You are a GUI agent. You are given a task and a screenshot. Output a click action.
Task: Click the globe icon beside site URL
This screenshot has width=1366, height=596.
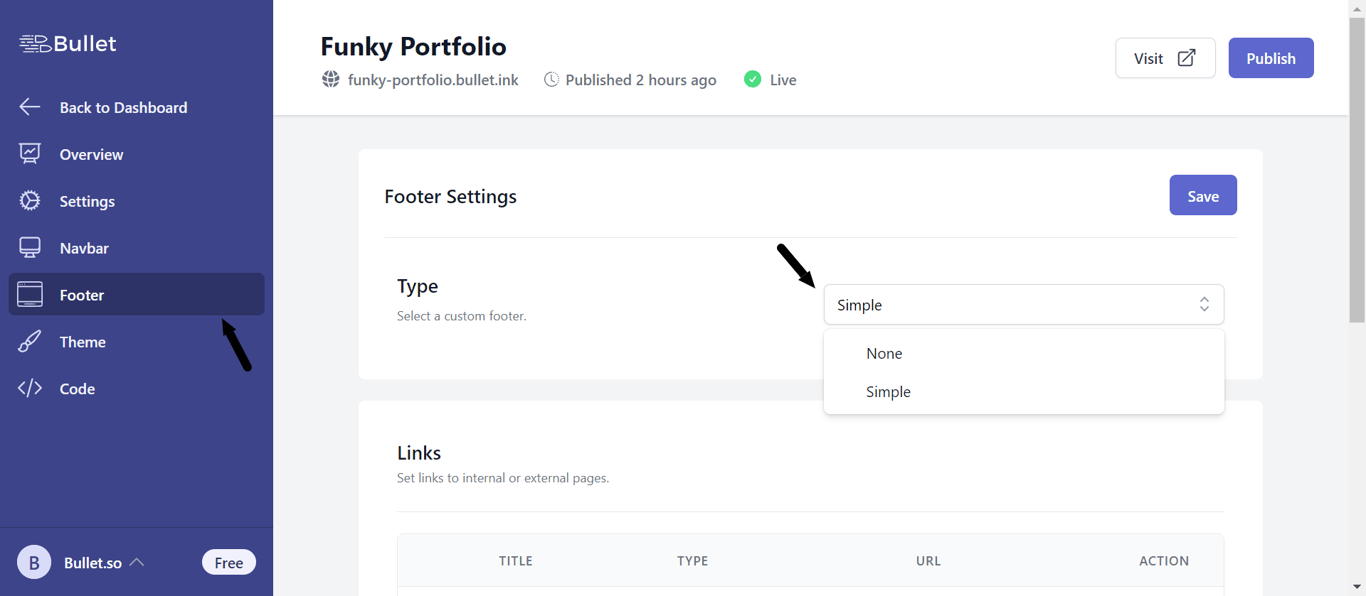331,80
